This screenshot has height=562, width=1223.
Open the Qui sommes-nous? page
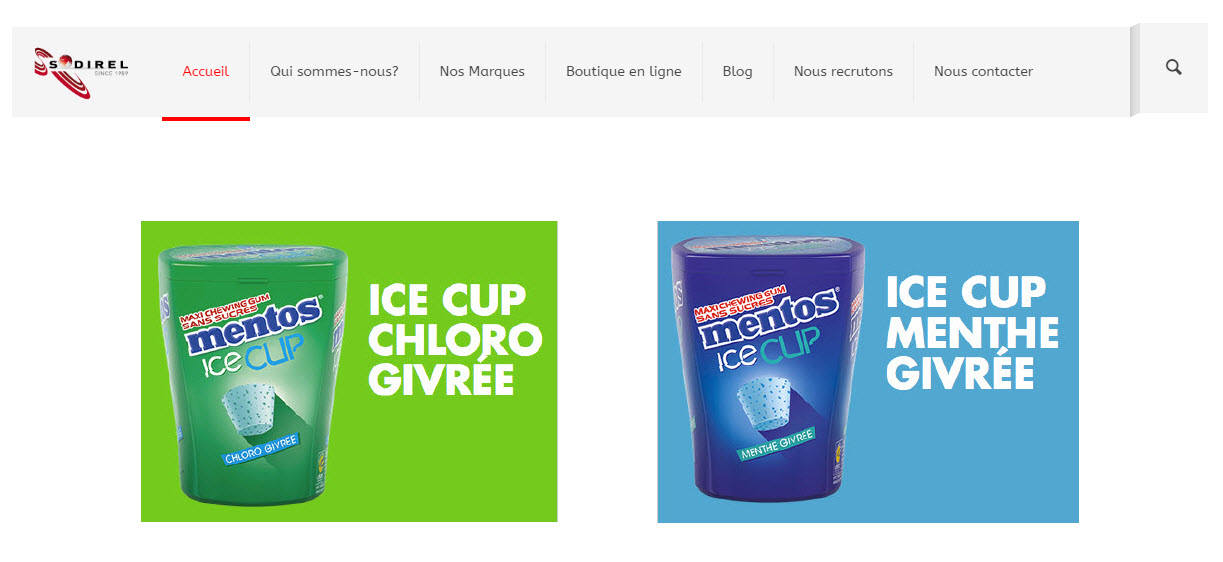click(x=334, y=71)
